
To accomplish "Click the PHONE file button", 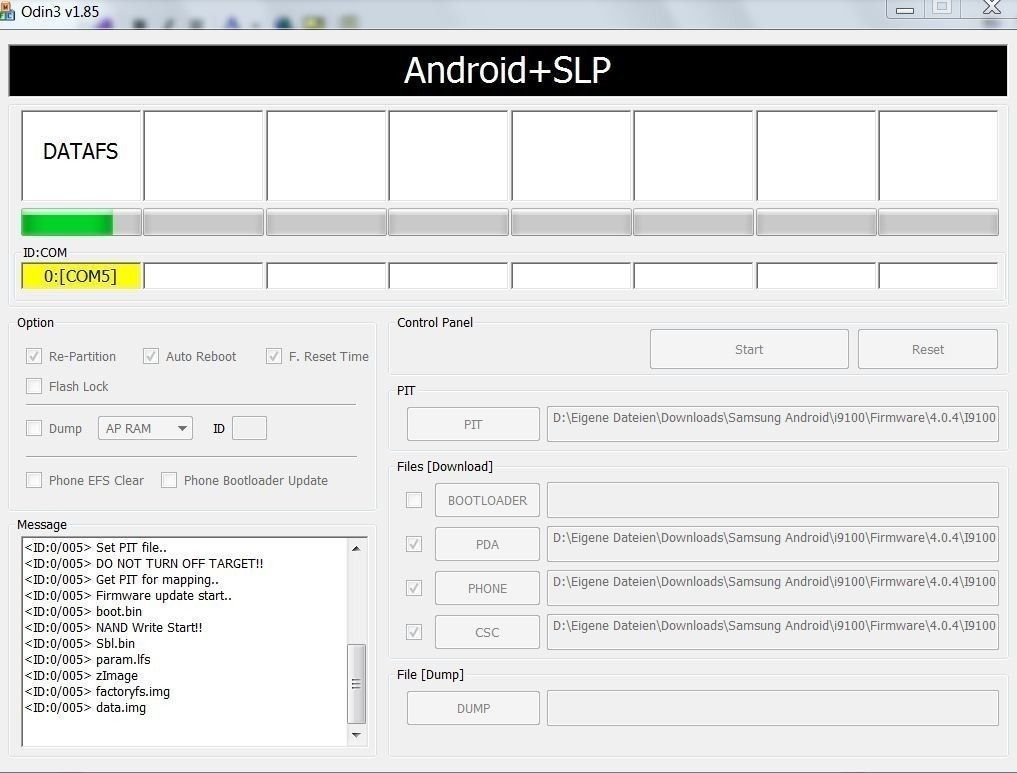I will point(487,588).
